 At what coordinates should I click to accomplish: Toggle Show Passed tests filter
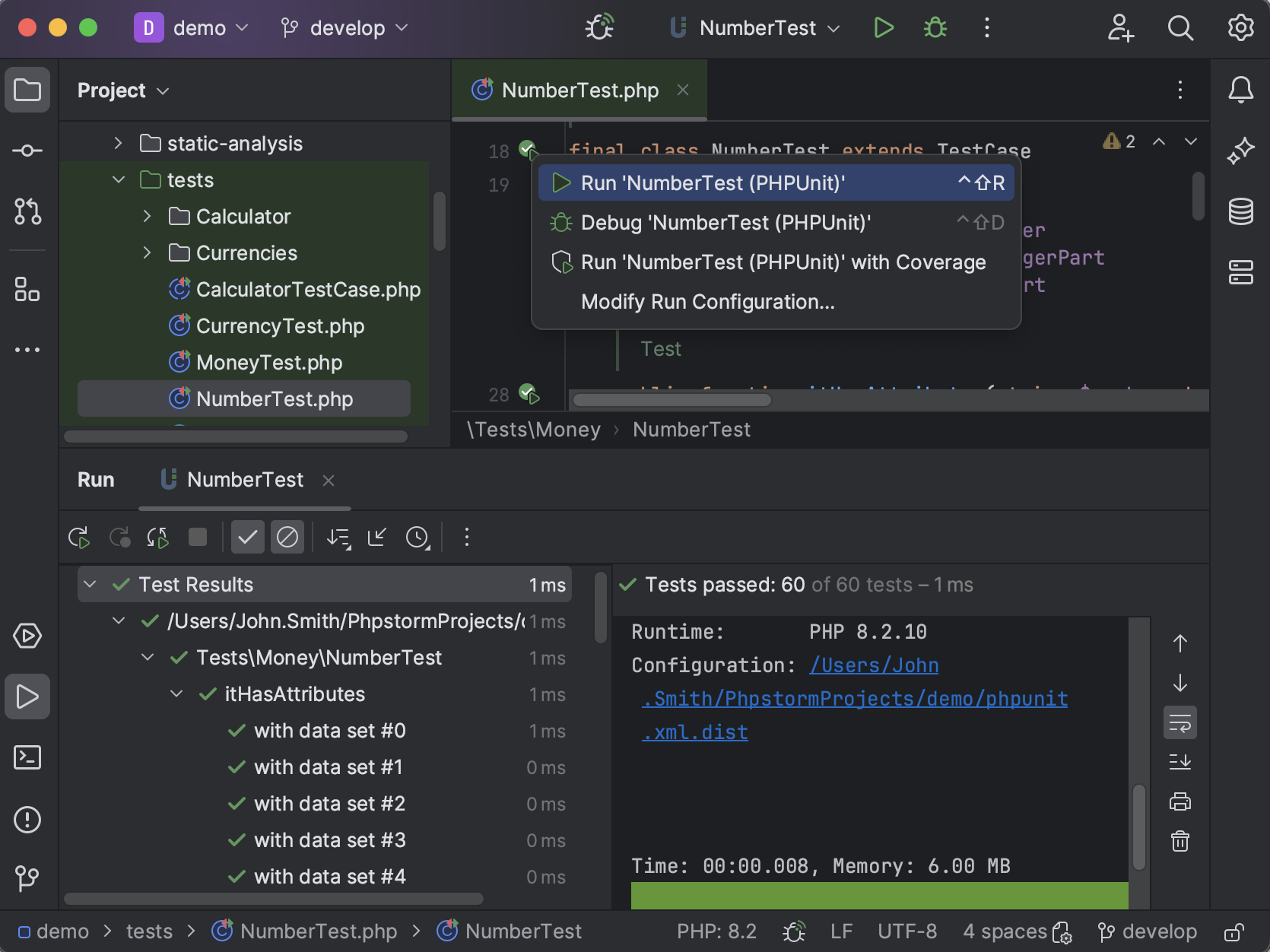tap(247, 537)
